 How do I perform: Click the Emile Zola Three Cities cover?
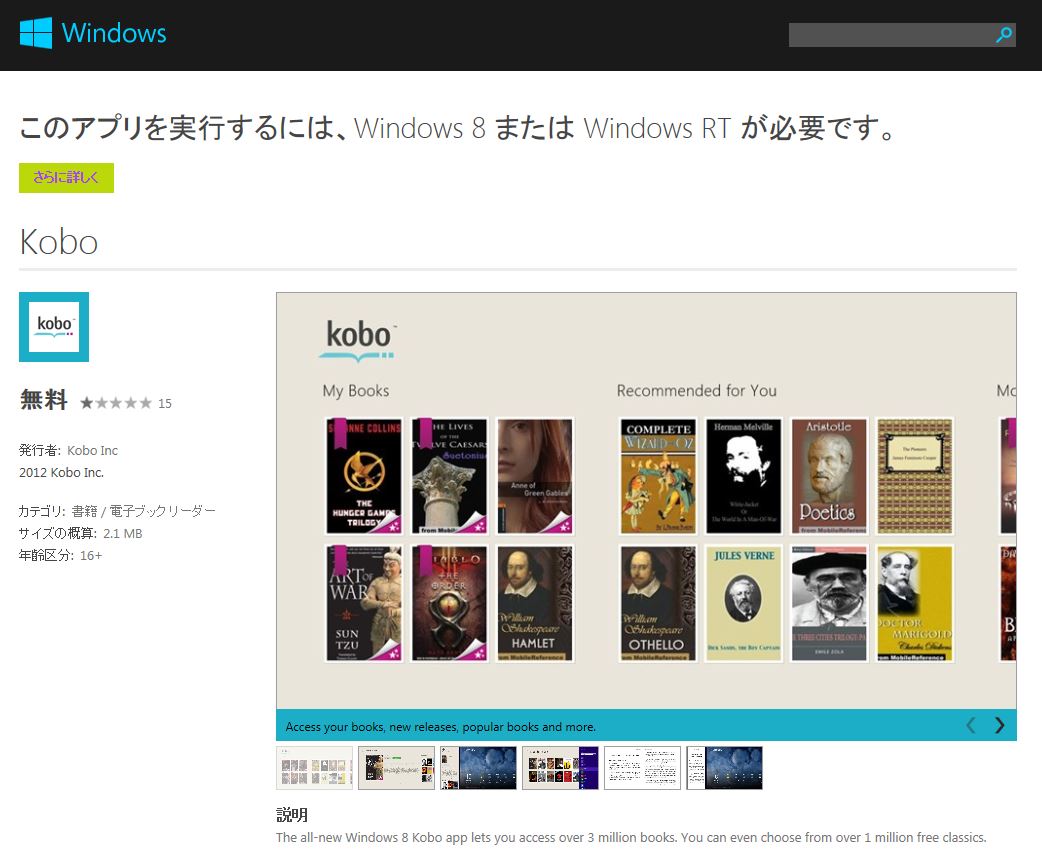coord(829,603)
